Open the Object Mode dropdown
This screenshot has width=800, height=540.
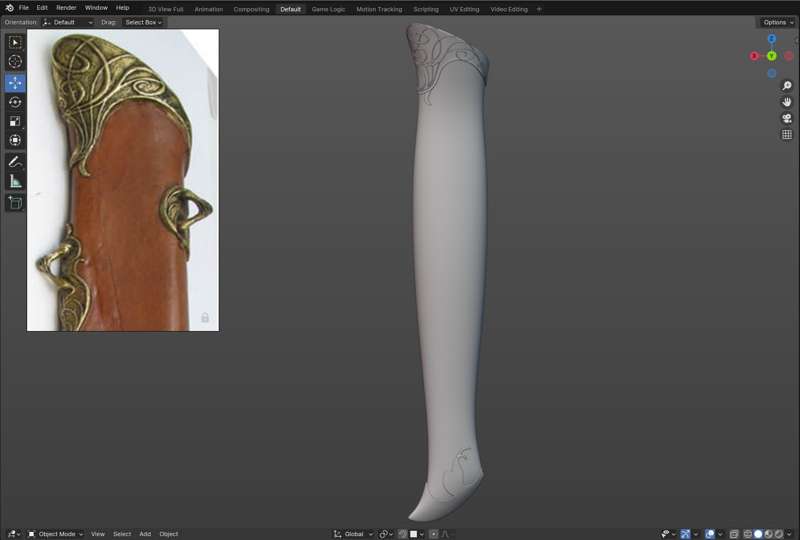tap(55, 534)
